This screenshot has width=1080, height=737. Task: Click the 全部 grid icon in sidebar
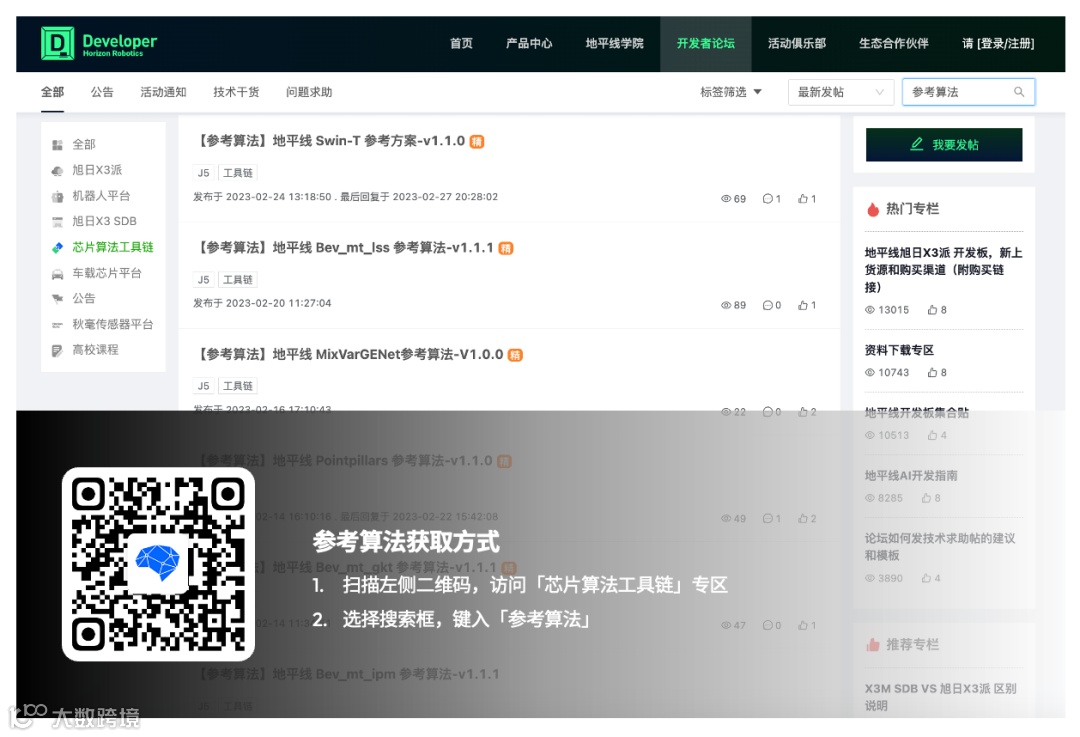tap(57, 145)
